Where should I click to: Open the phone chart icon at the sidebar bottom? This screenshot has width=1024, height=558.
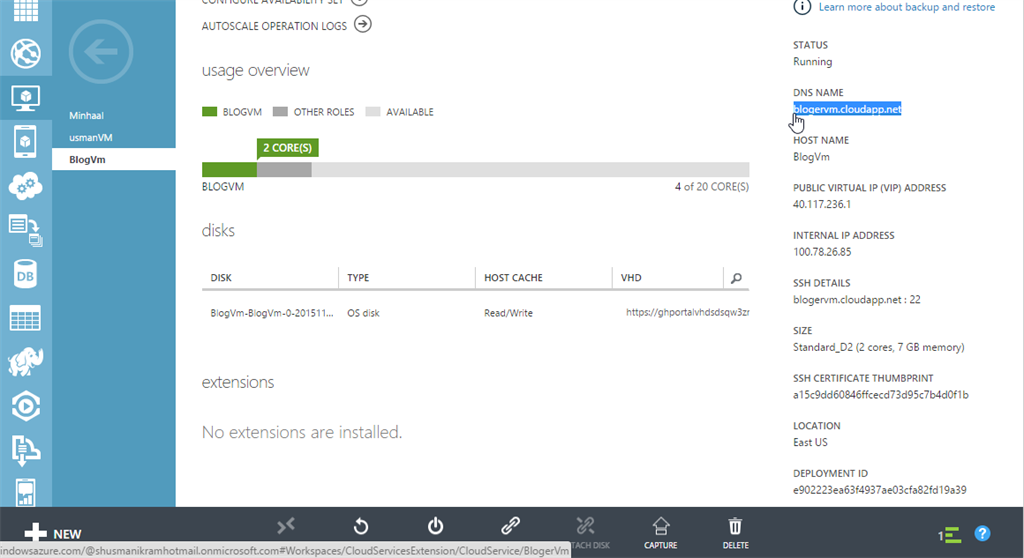pyautogui.click(x=25, y=493)
